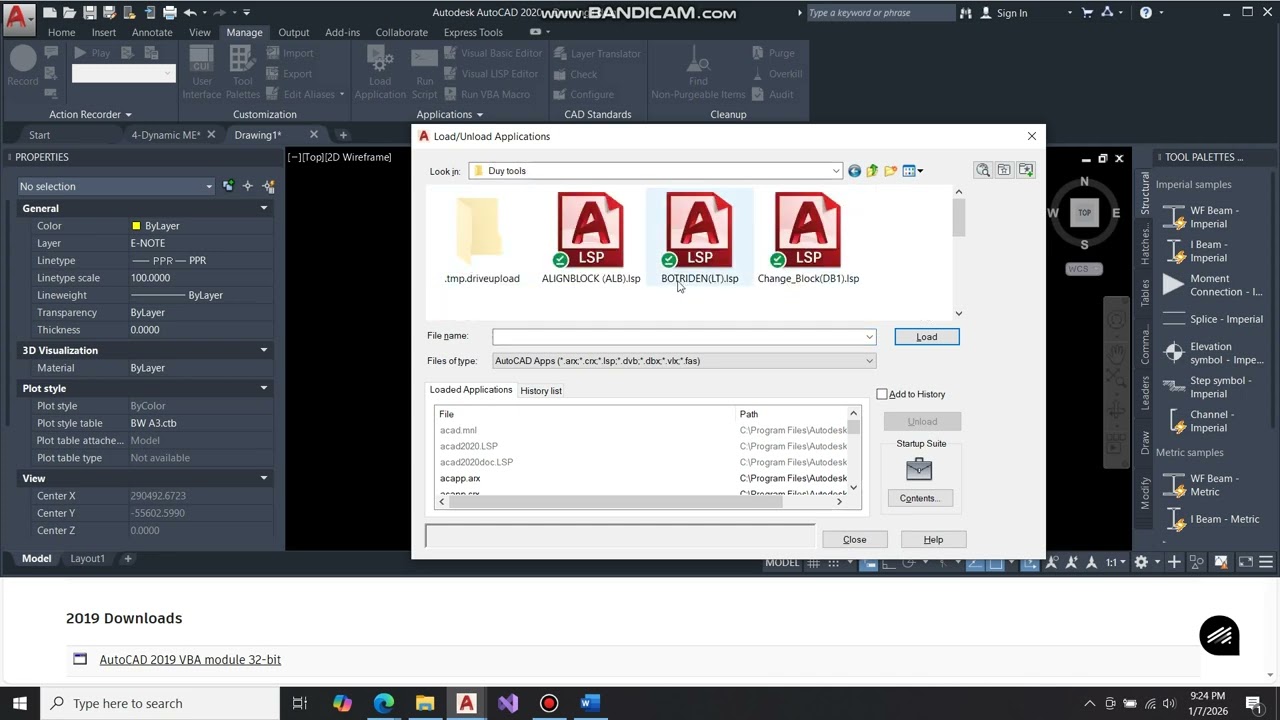This screenshot has width=1280, height=720.
Task: Open the Structural palette tab
Action: (x=1145, y=193)
